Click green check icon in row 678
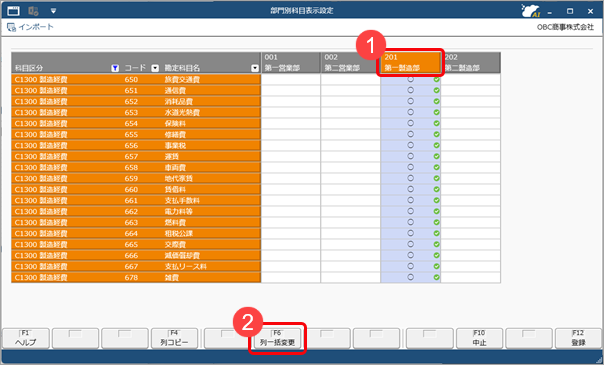This screenshot has width=604, height=365. [x=436, y=277]
